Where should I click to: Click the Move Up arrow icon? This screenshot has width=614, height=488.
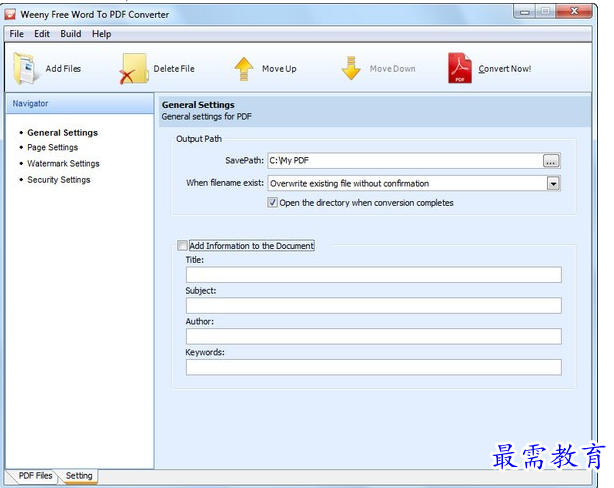[244, 69]
